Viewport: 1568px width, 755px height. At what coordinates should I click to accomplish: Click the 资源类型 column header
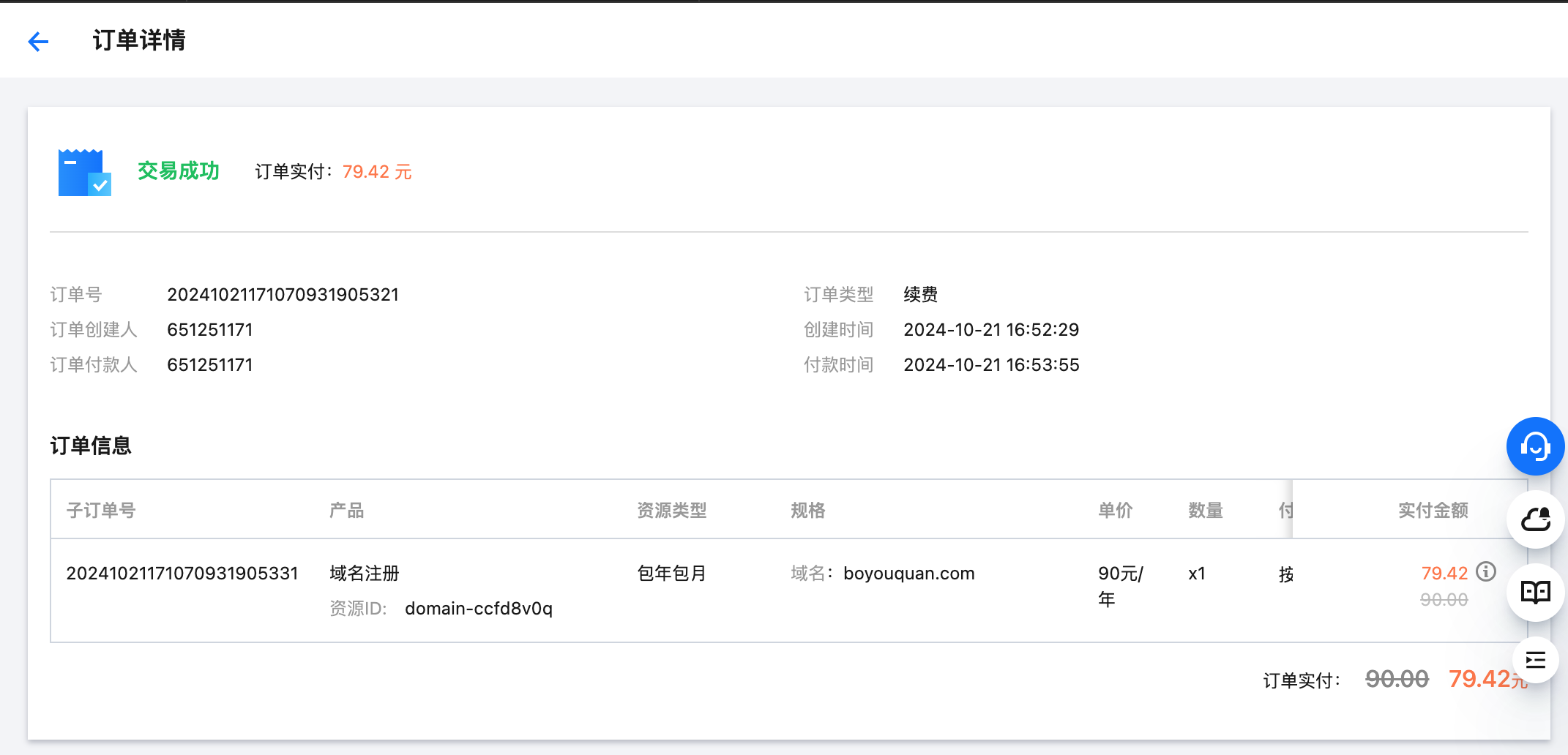671,510
